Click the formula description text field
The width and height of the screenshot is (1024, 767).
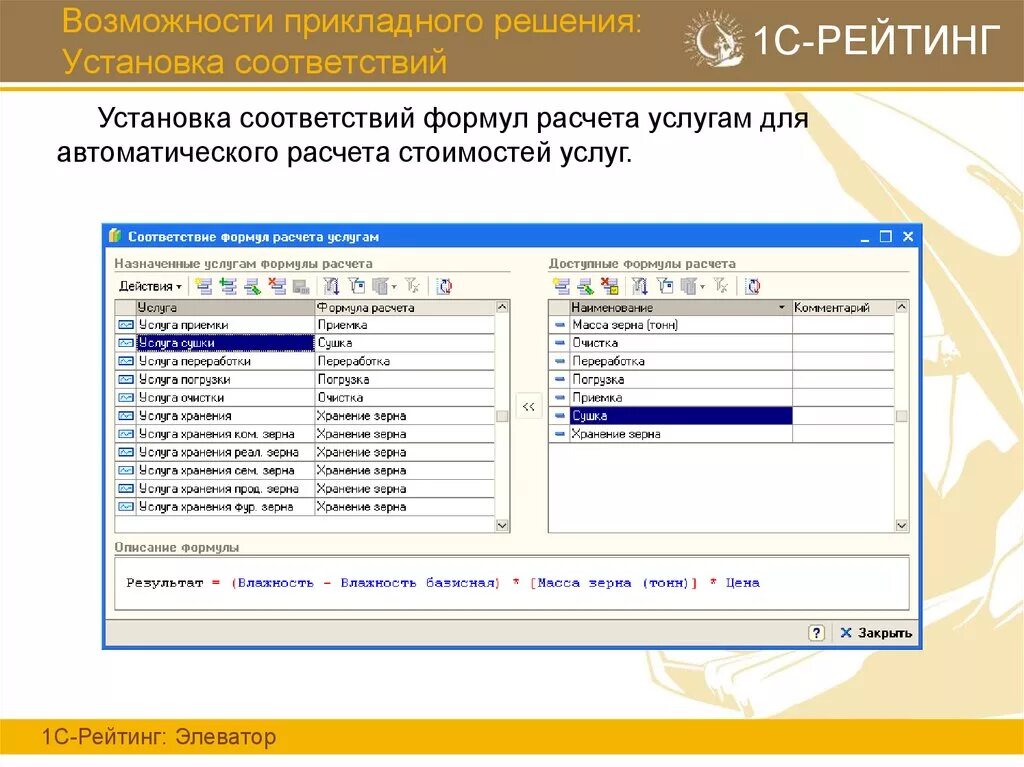pos(512,583)
